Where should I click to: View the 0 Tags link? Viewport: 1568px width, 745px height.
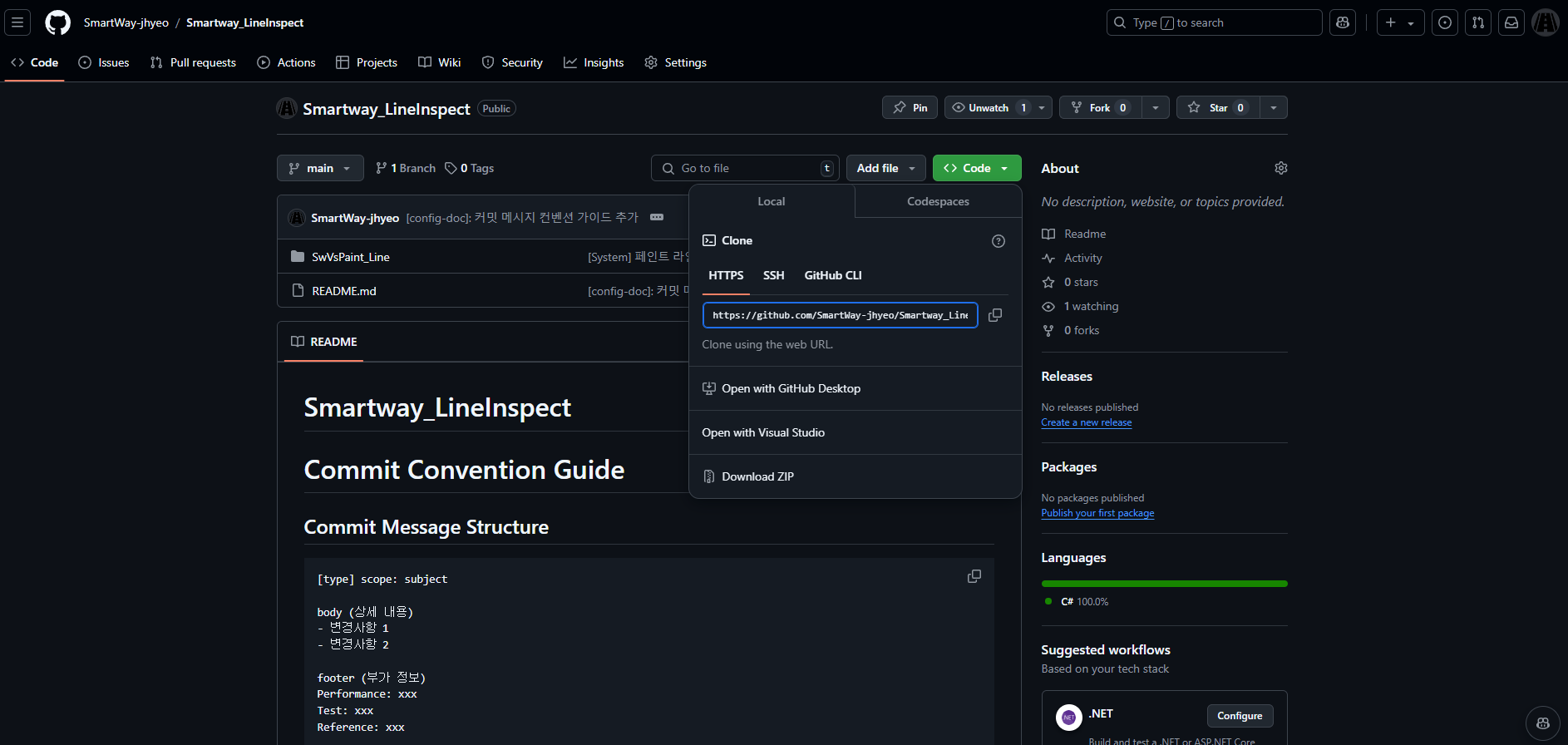(470, 168)
